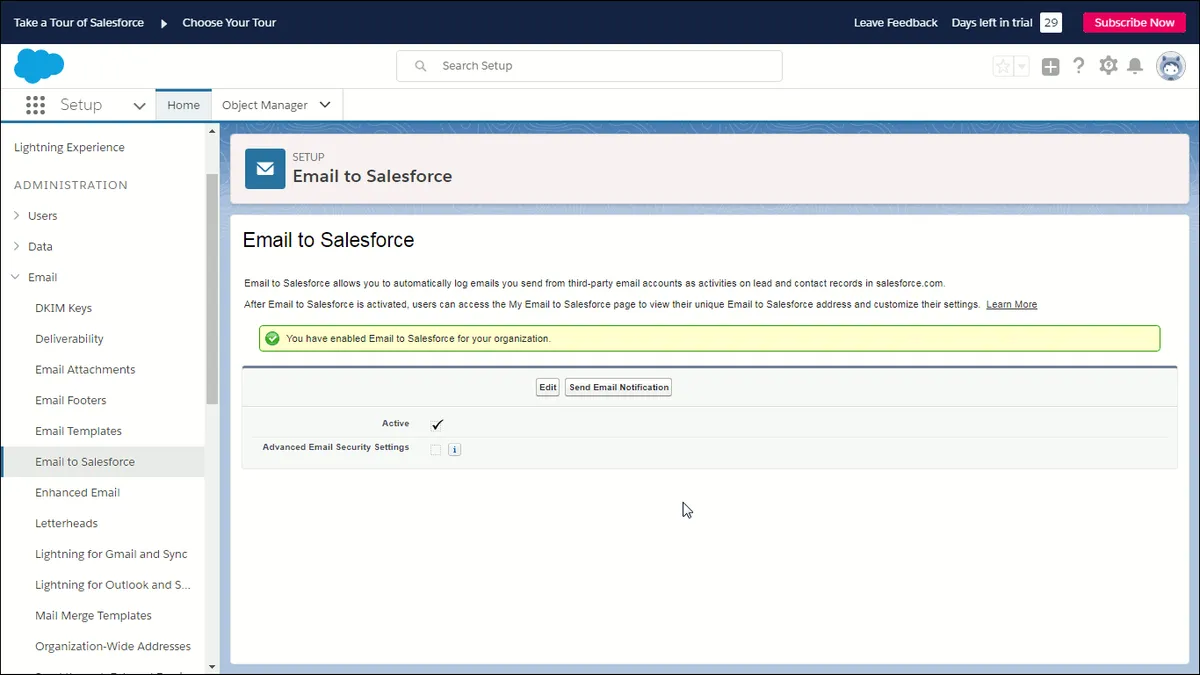The image size is (1200, 675).
Task: Click the Edit button
Action: tap(547, 388)
